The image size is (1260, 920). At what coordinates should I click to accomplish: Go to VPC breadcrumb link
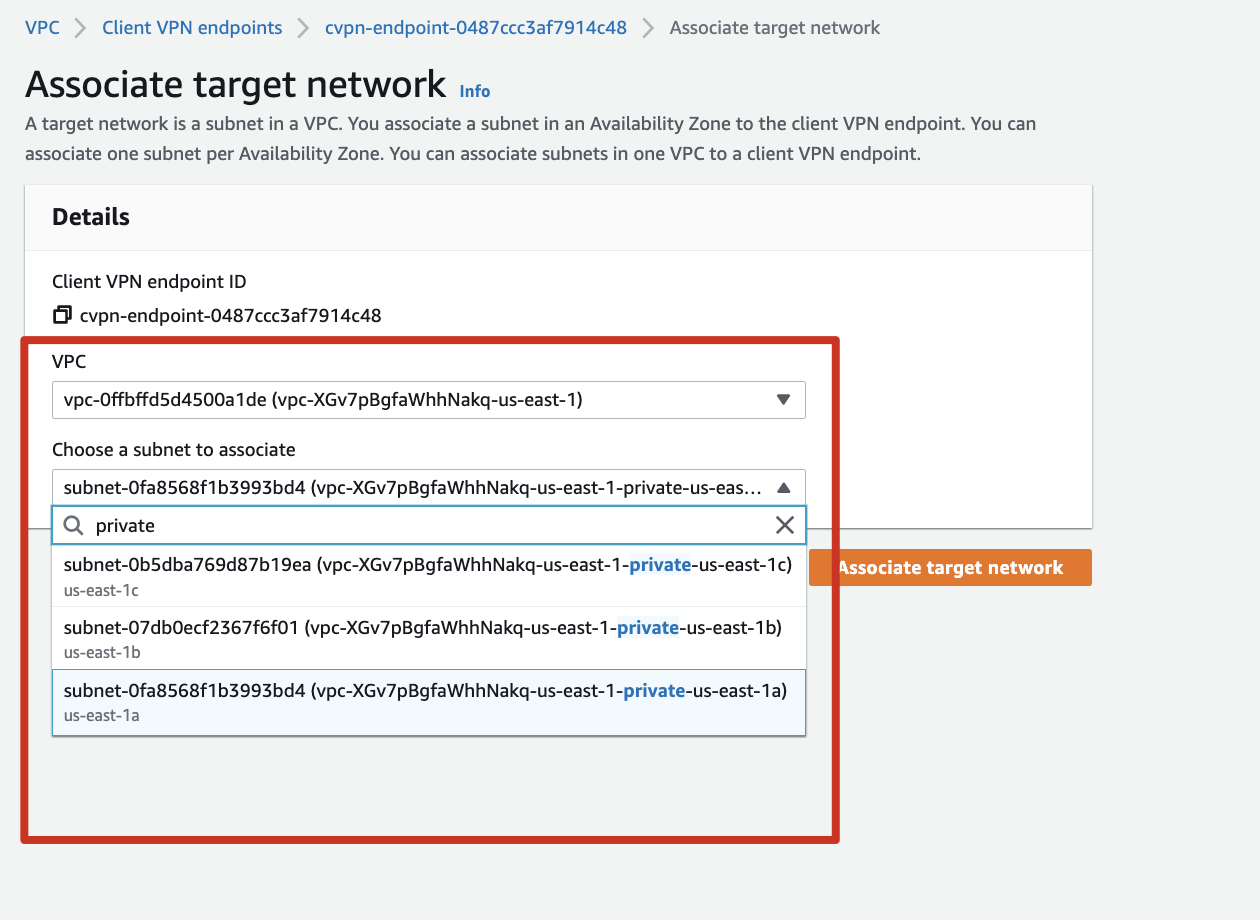click(42, 28)
